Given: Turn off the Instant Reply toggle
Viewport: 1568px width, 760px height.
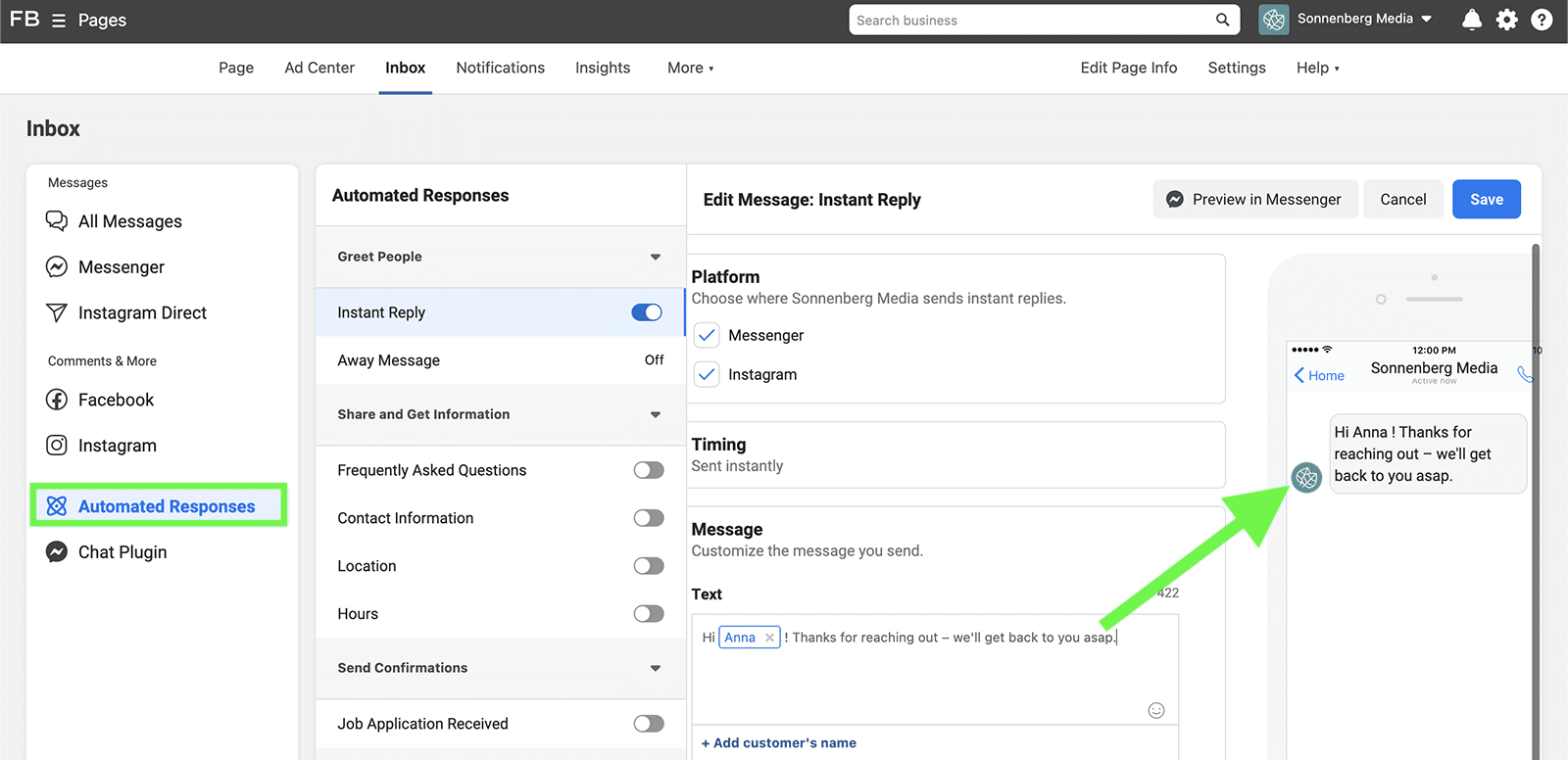Looking at the screenshot, I should (647, 312).
